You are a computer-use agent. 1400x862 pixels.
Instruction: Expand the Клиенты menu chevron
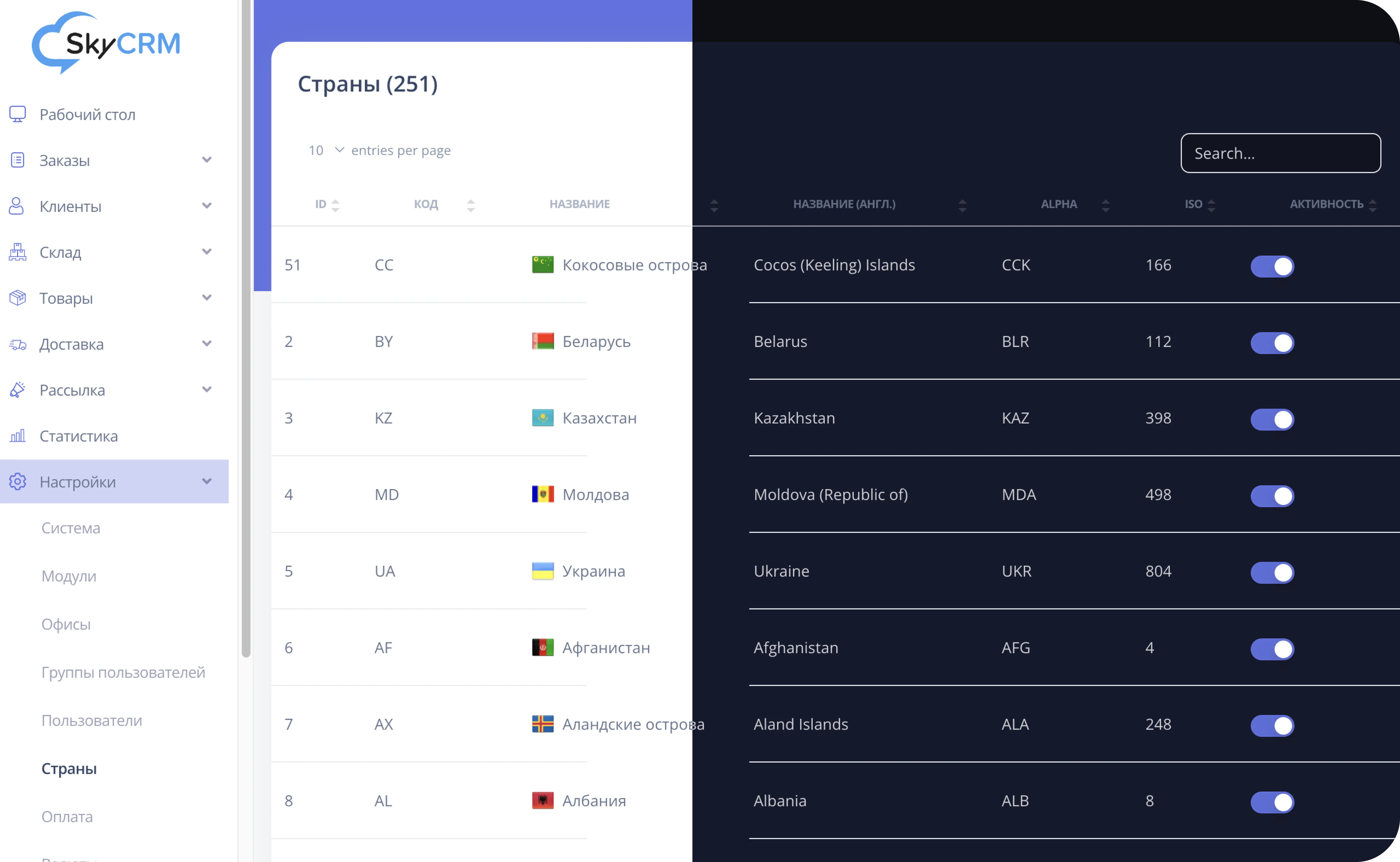tap(207, 206)
